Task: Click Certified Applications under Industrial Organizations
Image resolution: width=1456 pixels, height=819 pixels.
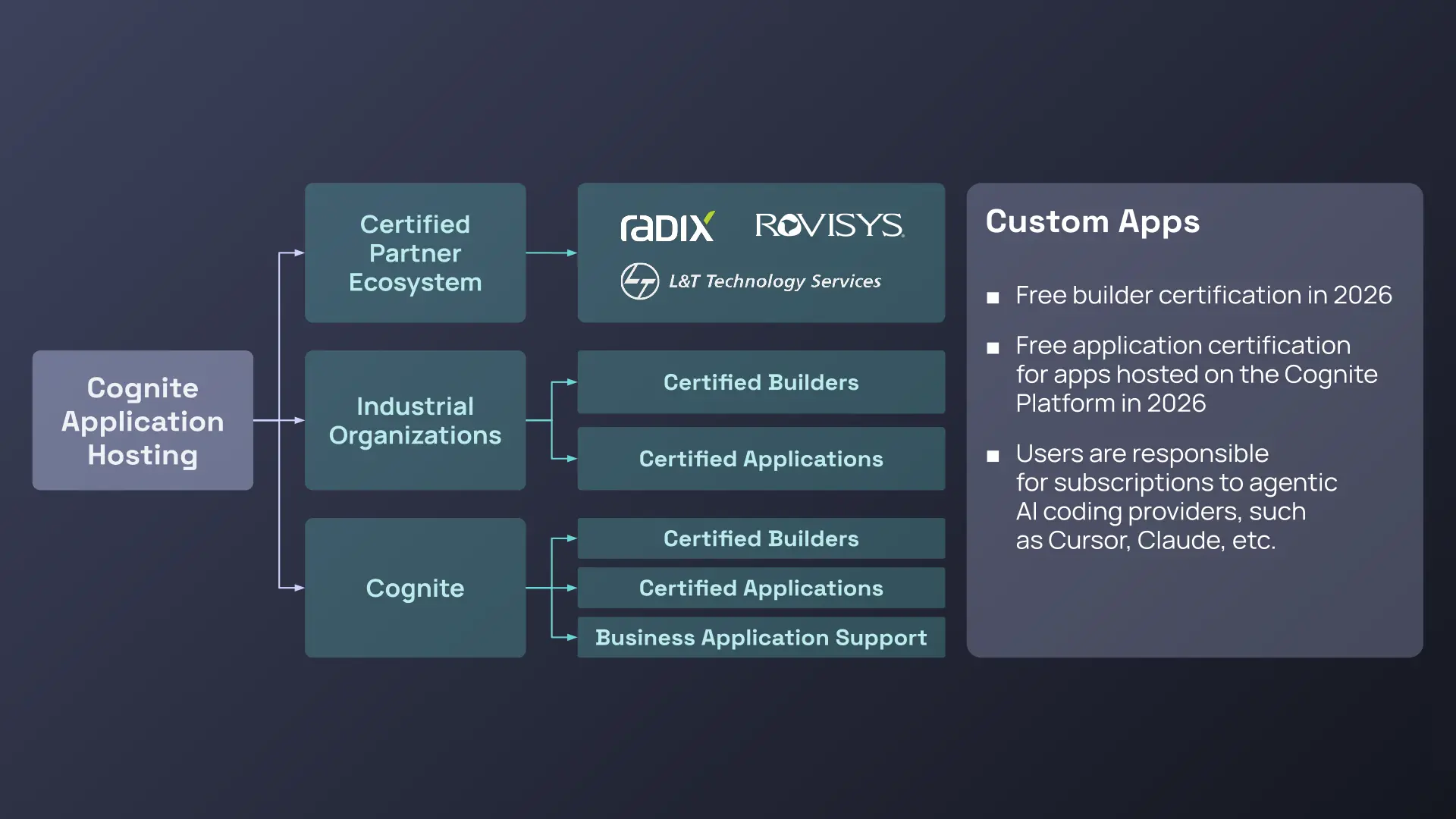Action: pos(761,459)
